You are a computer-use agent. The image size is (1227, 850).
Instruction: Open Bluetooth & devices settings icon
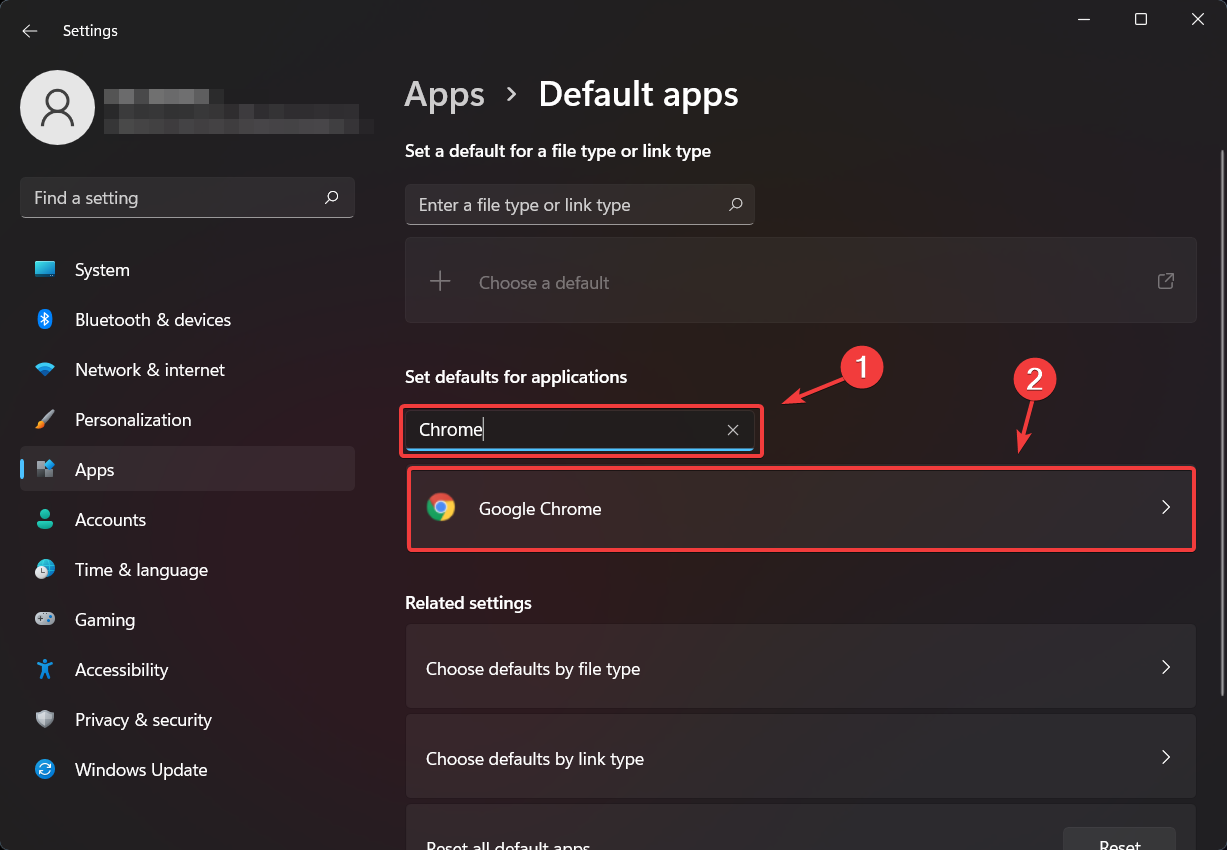point(45,319)
